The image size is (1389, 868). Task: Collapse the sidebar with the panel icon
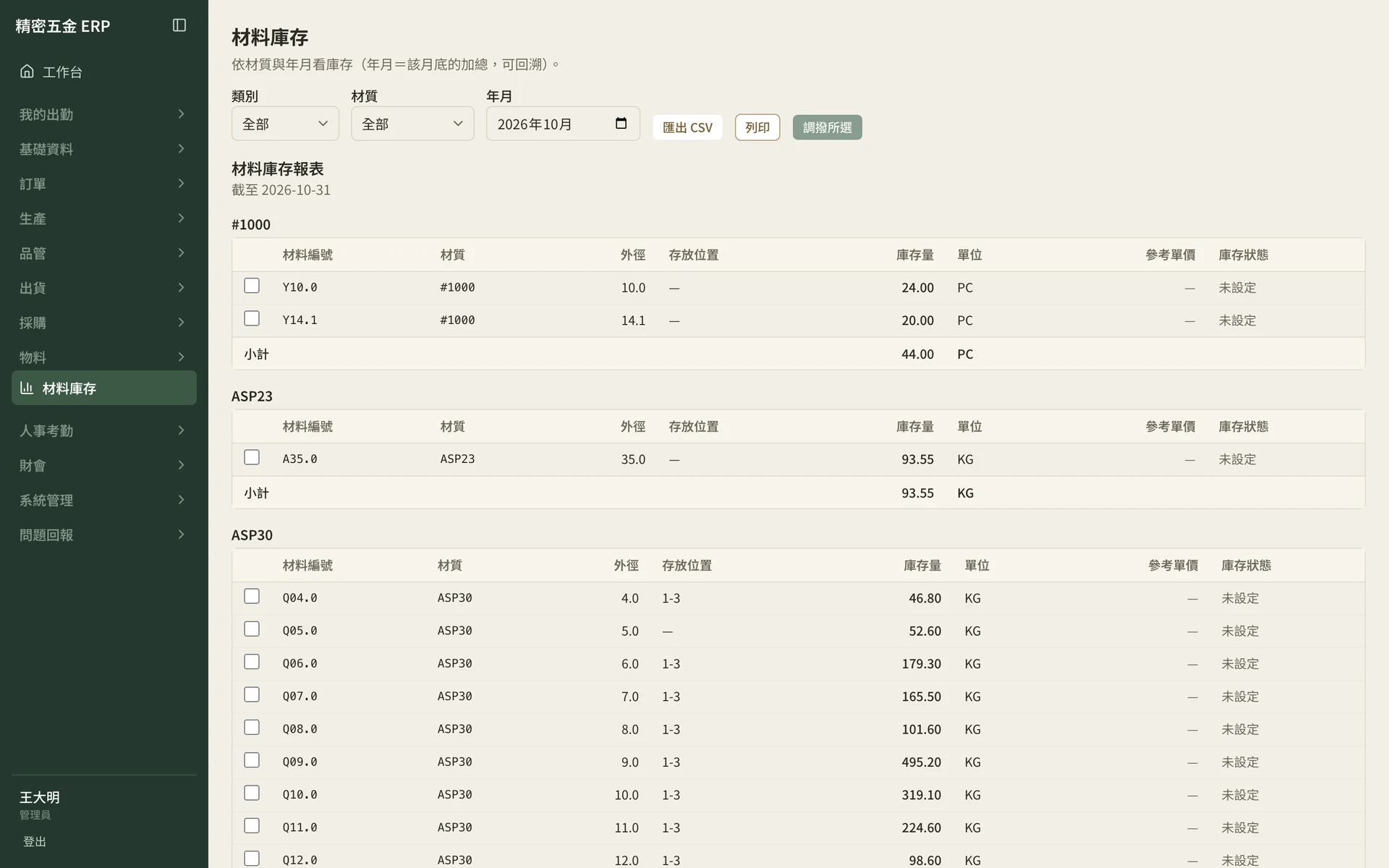click(x=179, y=25)
